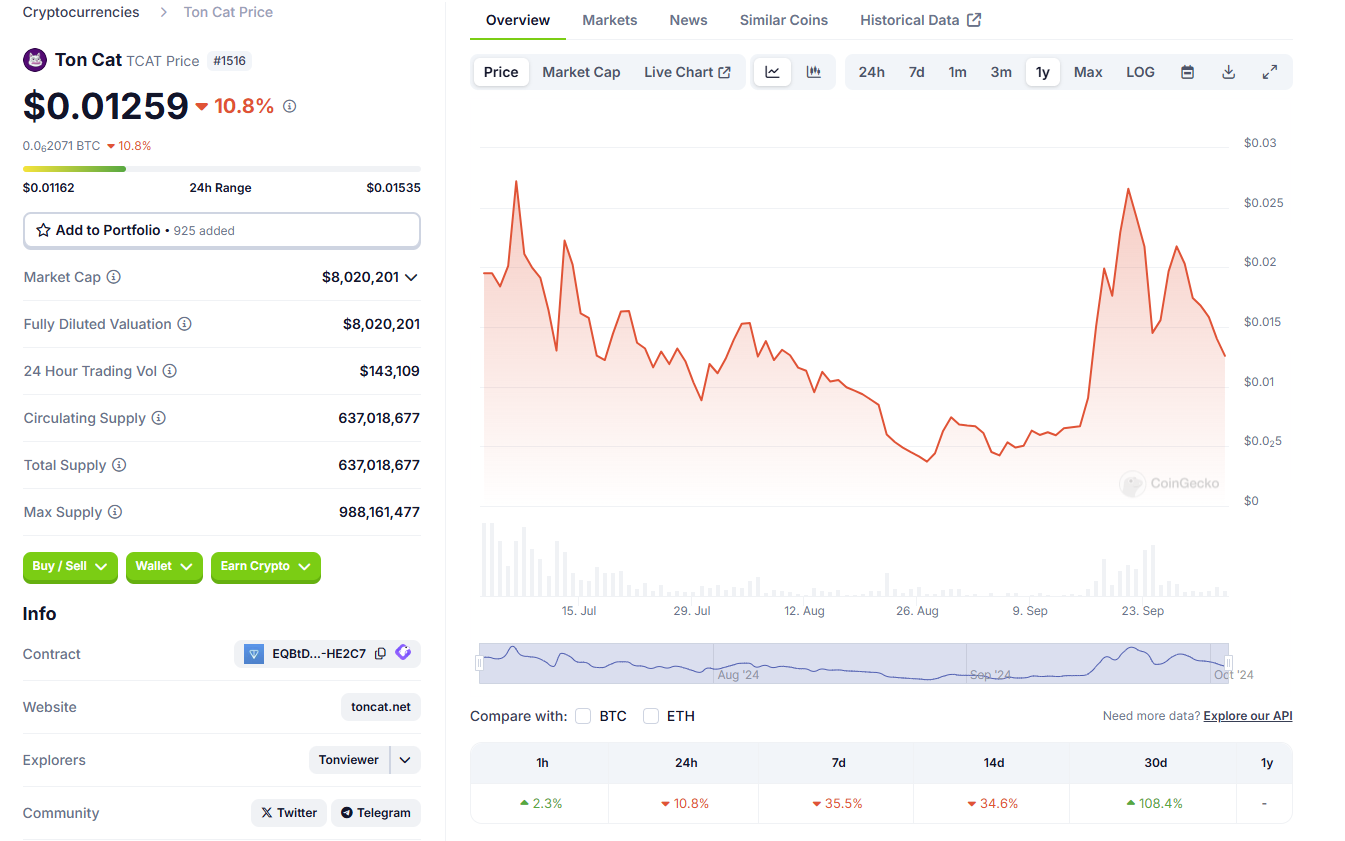
Task: Click the Market Cap info icon
Action: 114,277
